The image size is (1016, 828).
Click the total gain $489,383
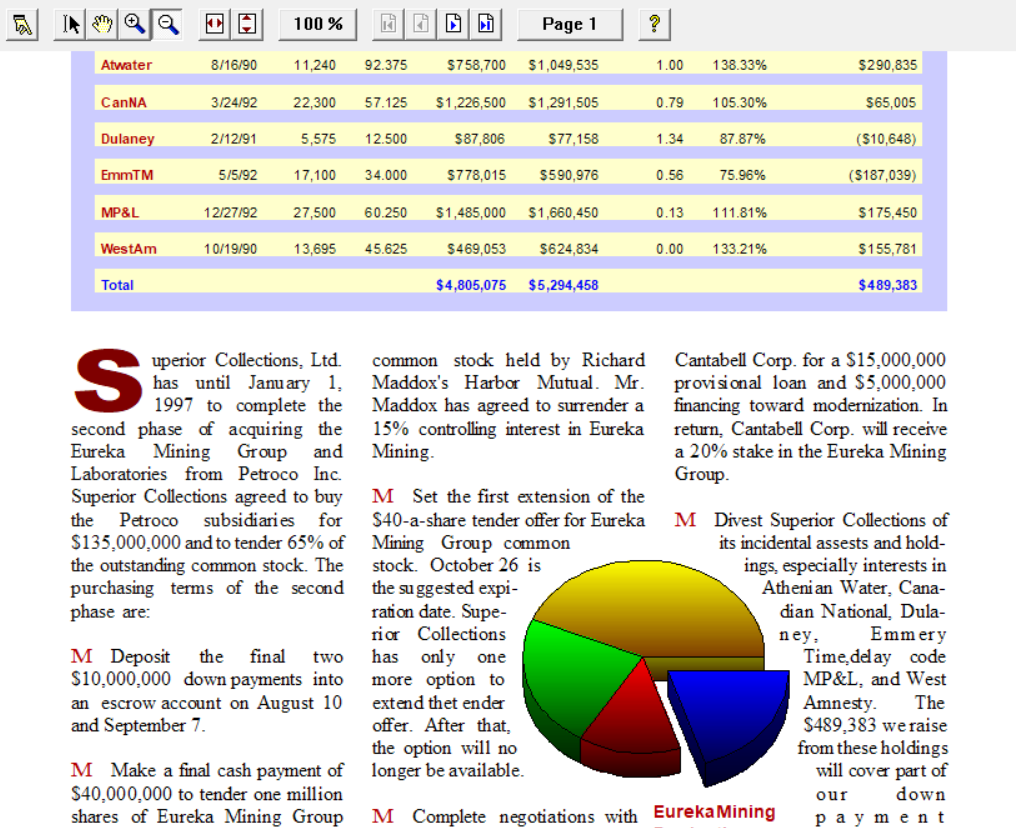tap(888, 285)
